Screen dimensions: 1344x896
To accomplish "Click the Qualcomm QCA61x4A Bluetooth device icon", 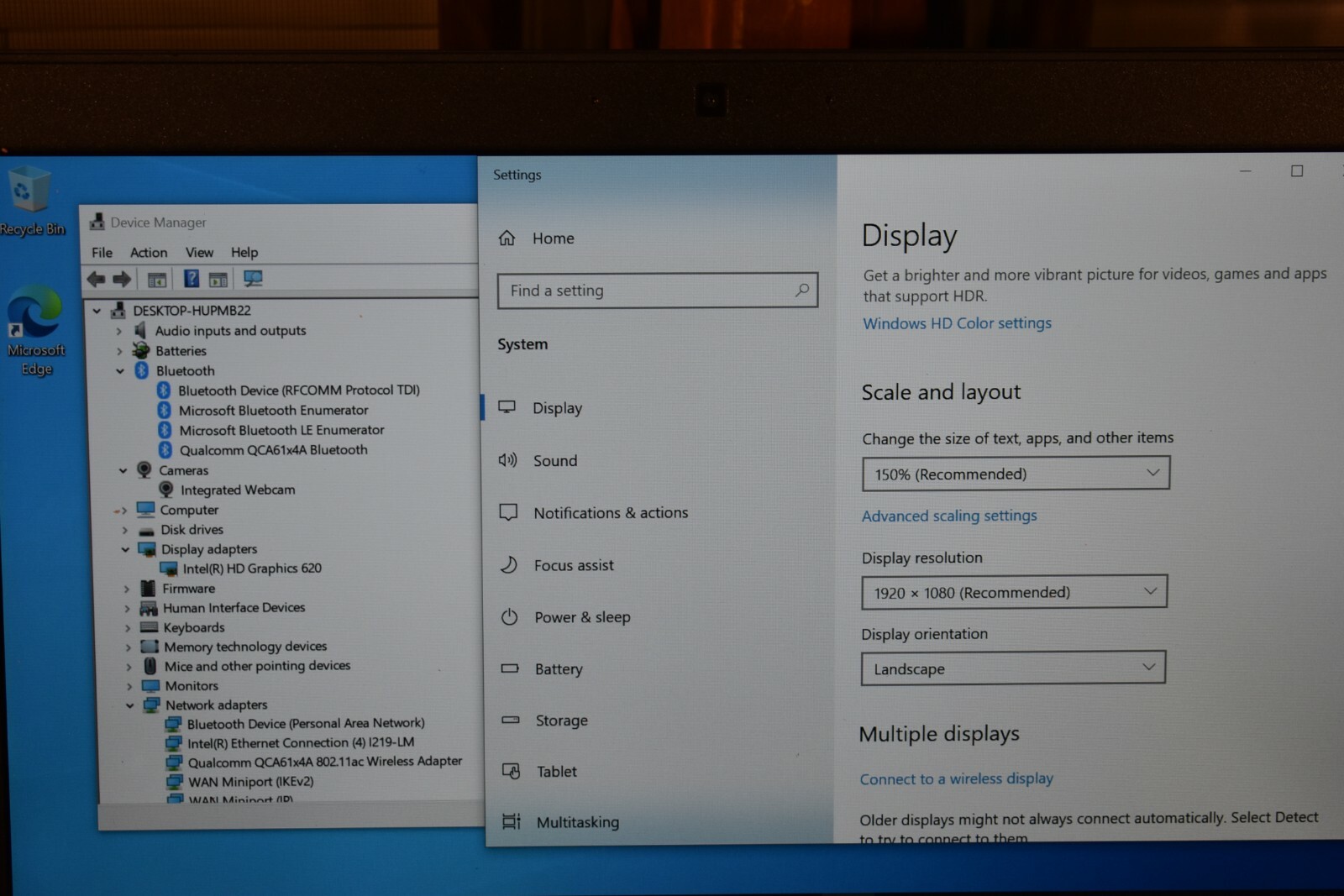I will click(x=165, y=450).
